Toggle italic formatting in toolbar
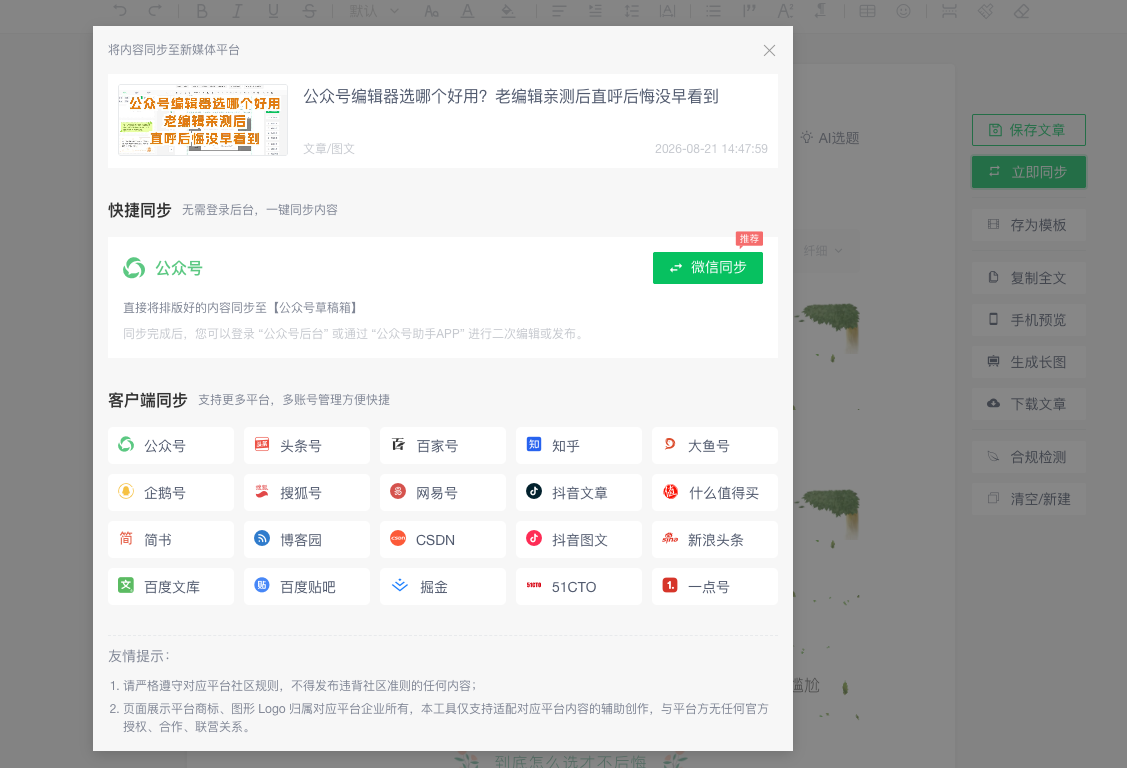Screen dimensions: 1127x768 (237, 11)
